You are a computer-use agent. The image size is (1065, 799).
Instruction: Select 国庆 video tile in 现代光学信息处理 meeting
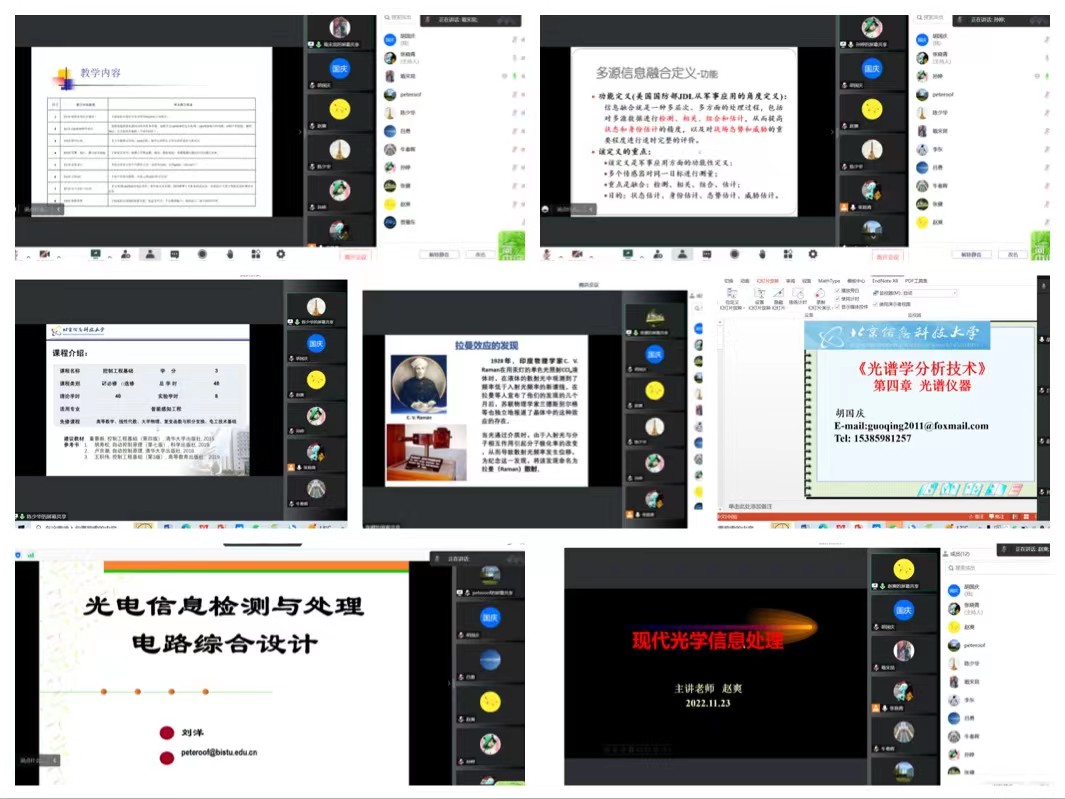click(903, 614)
